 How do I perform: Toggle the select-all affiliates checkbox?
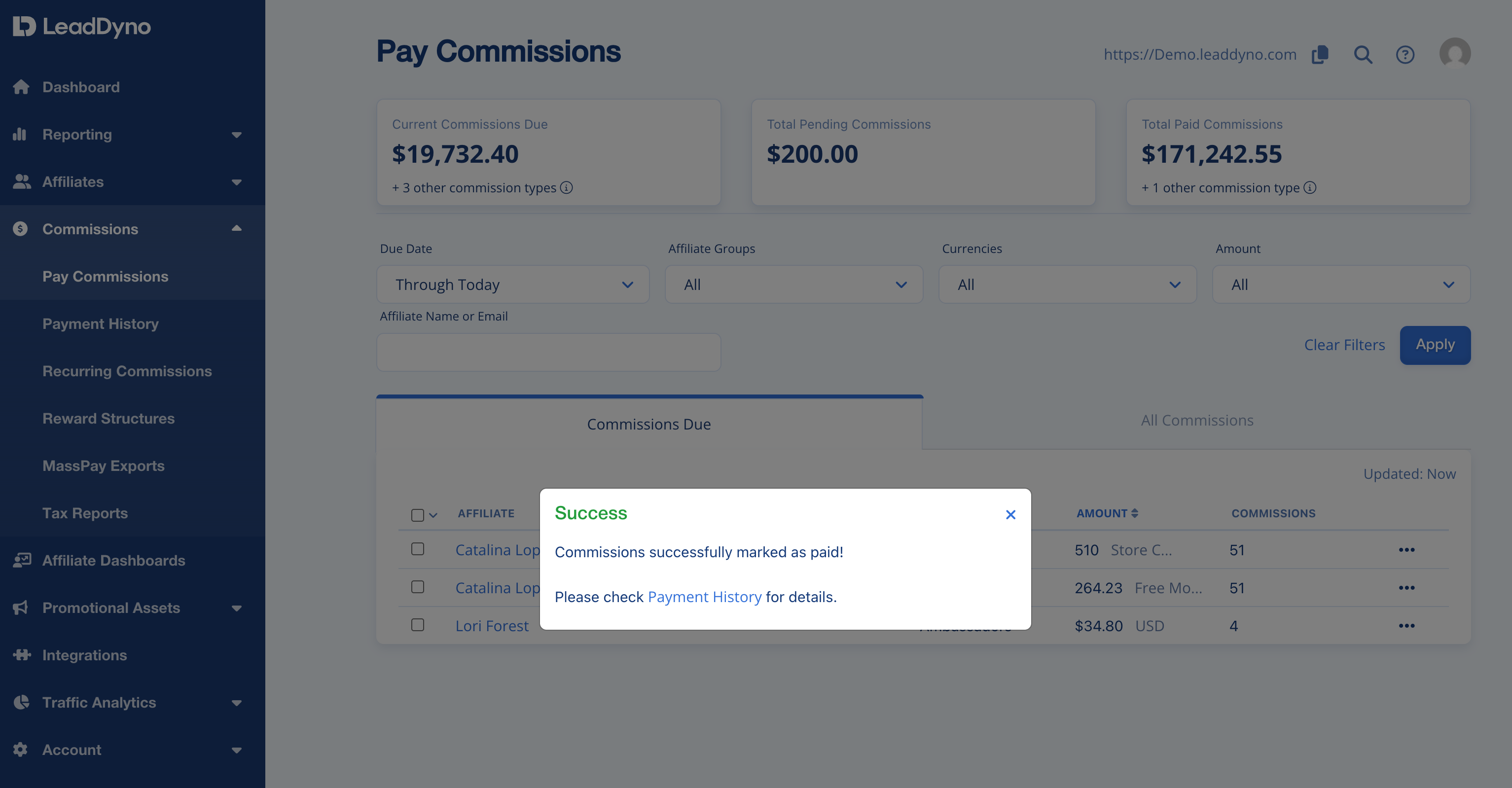pos(418,515)
